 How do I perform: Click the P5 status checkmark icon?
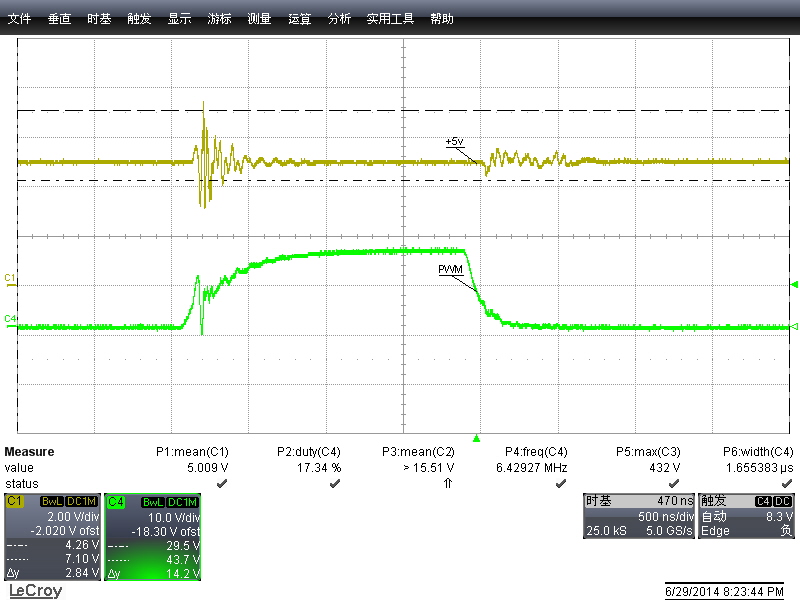click(674, 484)
